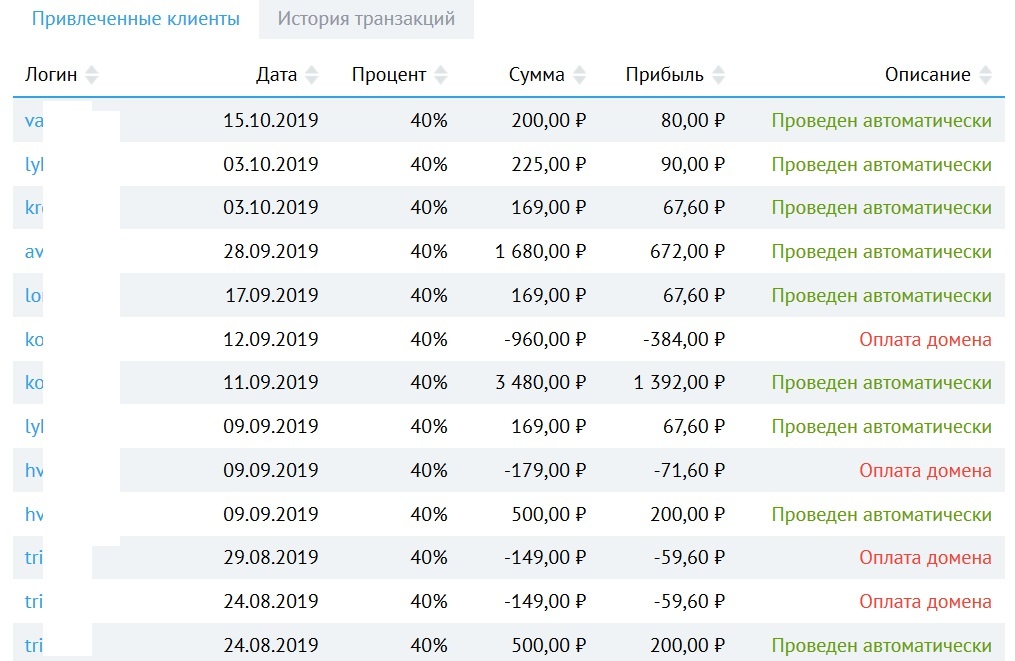
Task: Open the login link dated 29.08.2019
Action: (x=34, y=558)
